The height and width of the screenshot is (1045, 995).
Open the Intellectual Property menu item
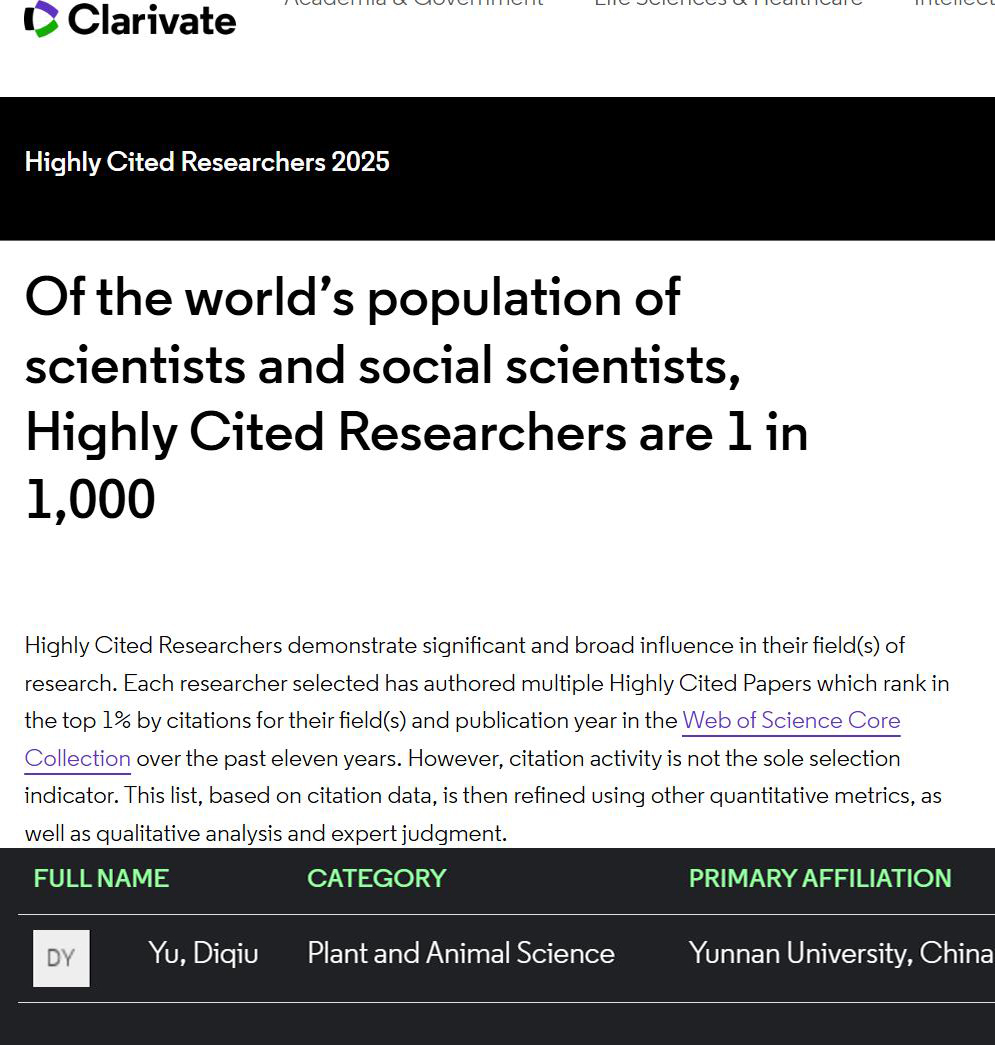point(954,4)
